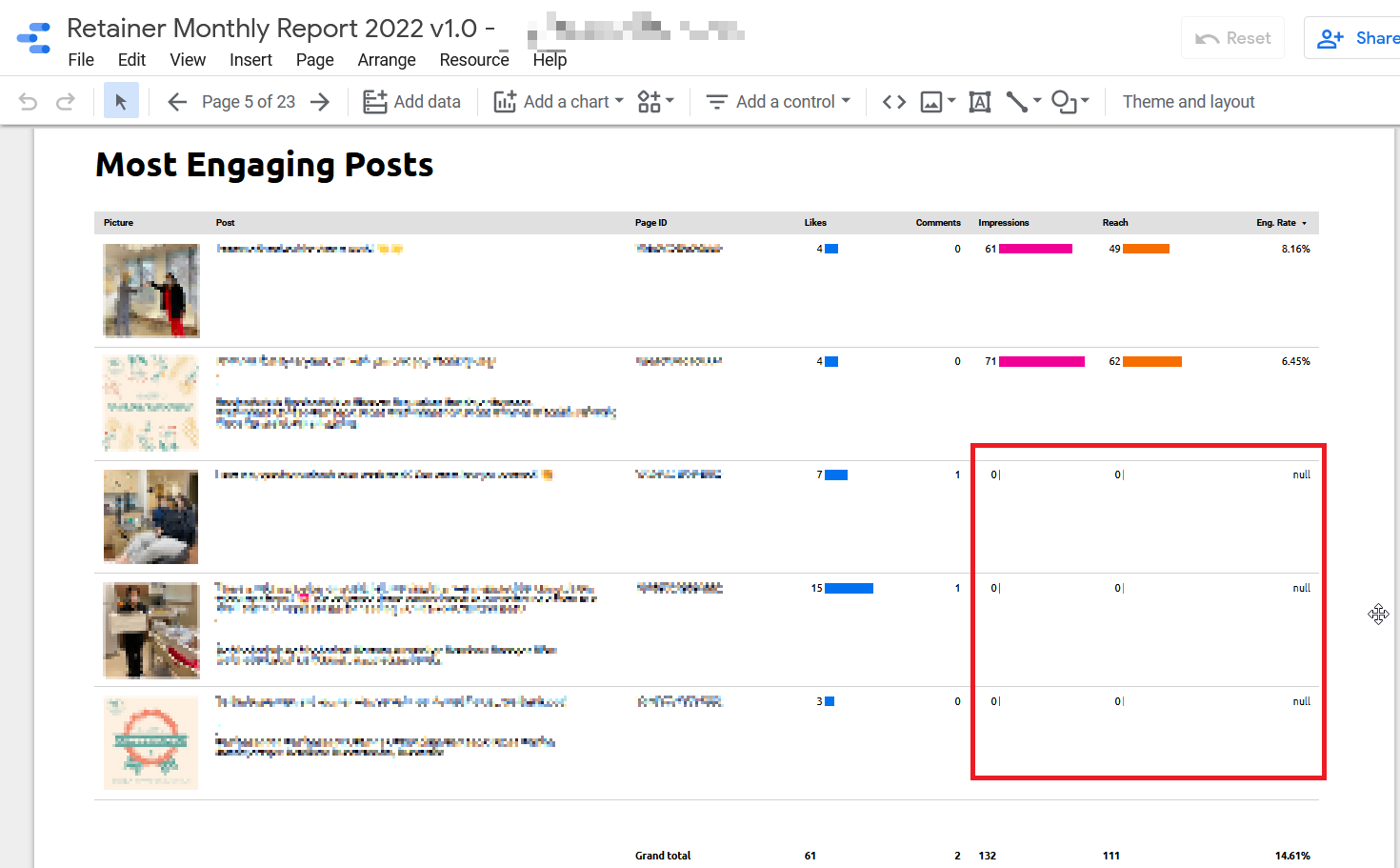Expand the line tool dropdown
This screenshot has width=1400, height=868.
tap(1024, 102)
